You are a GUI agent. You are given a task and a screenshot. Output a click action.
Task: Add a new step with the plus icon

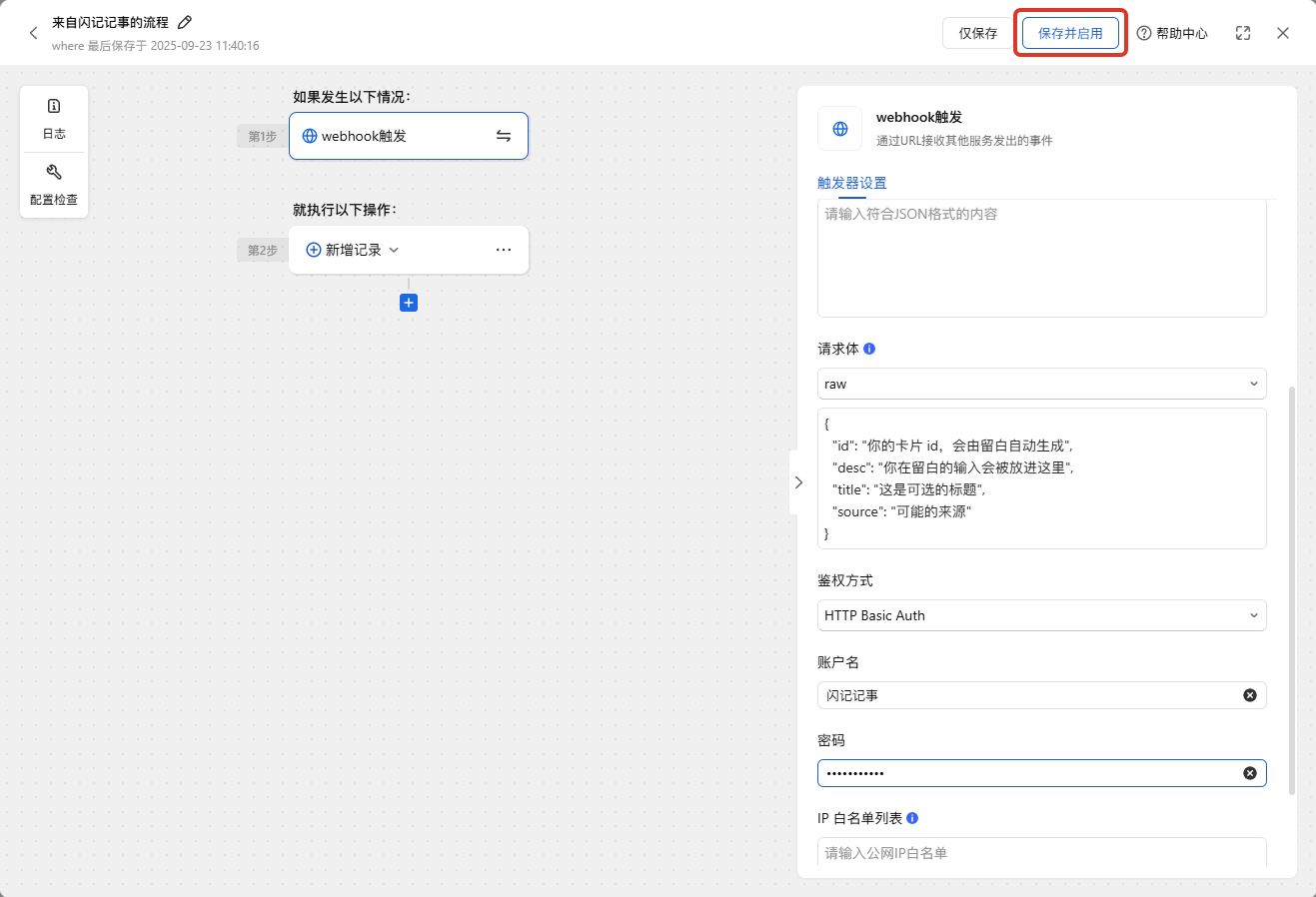tap(408, 302)
